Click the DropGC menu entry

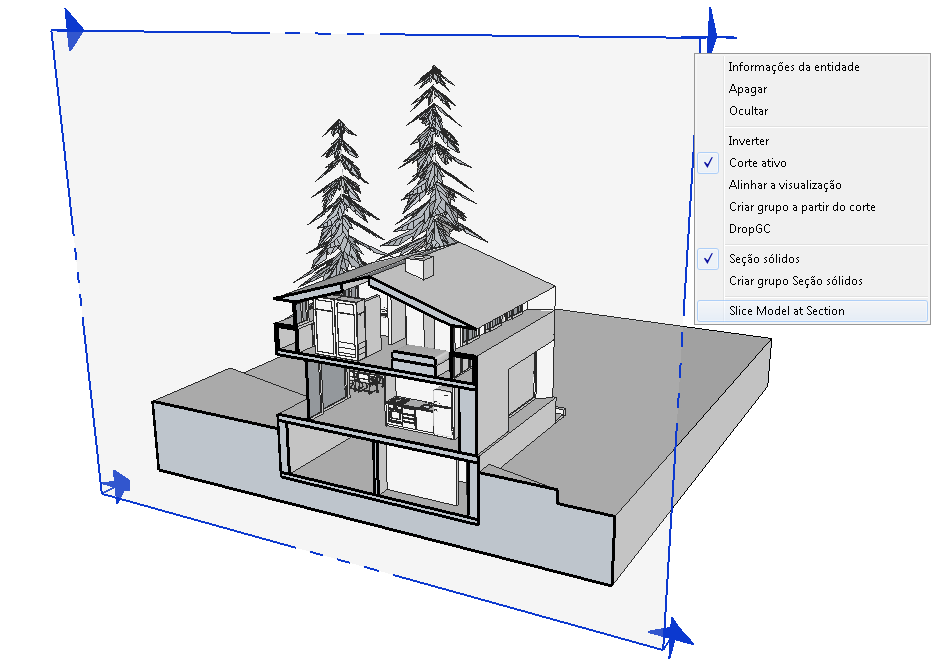pos(812,229)
